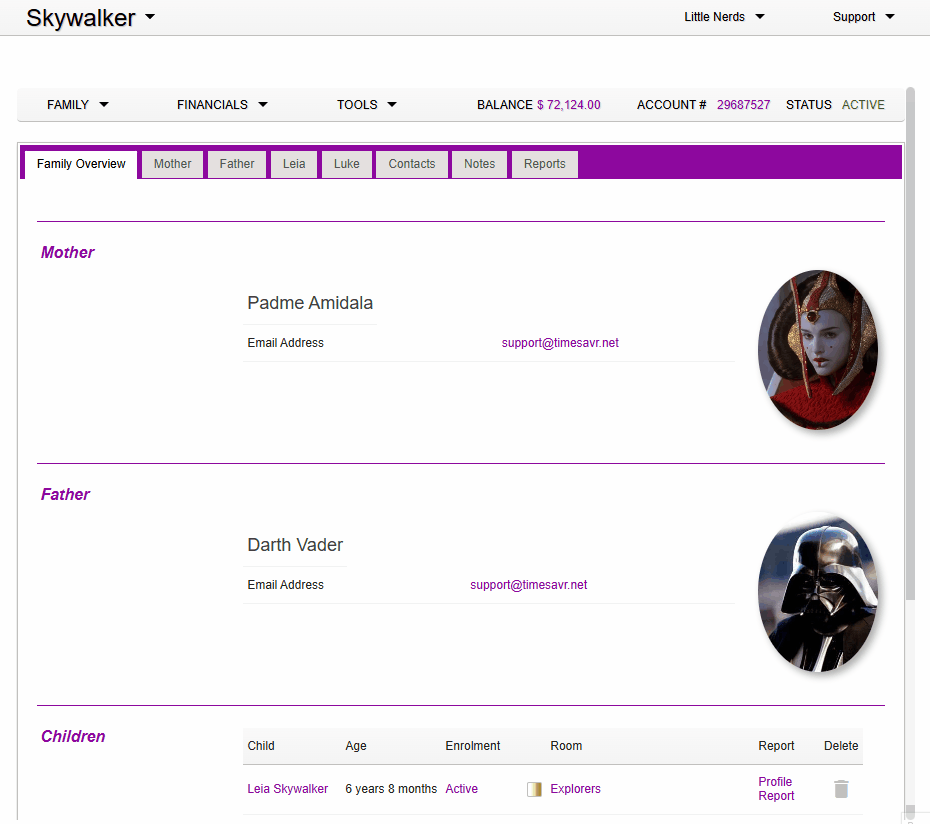
Task: Click the ACTIVE status value
Action: pos(863,105)
